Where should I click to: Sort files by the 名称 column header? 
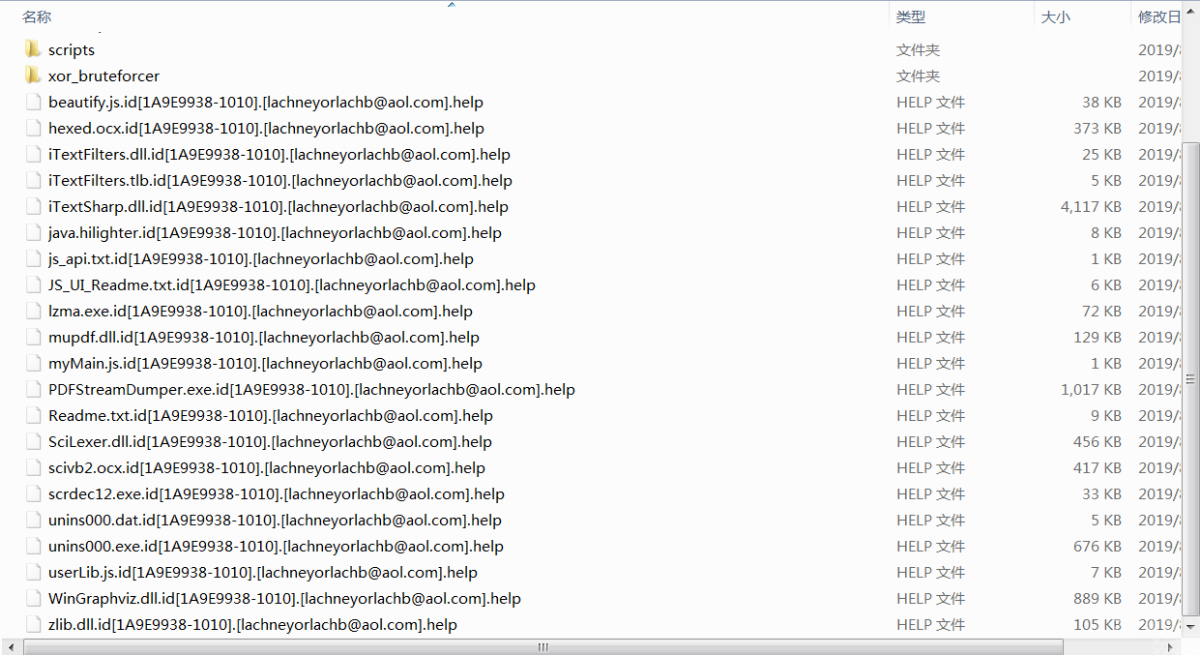click(x=36, y=17)
